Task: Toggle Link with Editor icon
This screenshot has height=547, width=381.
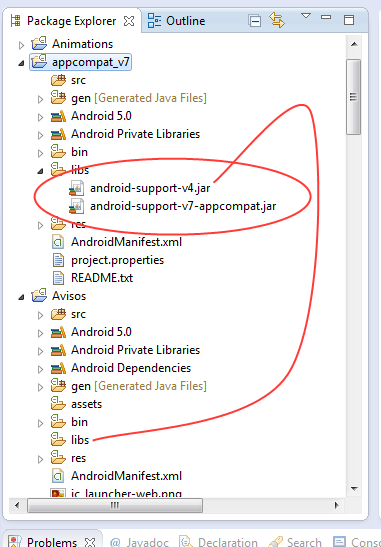Action: click(x=277, y=20)
